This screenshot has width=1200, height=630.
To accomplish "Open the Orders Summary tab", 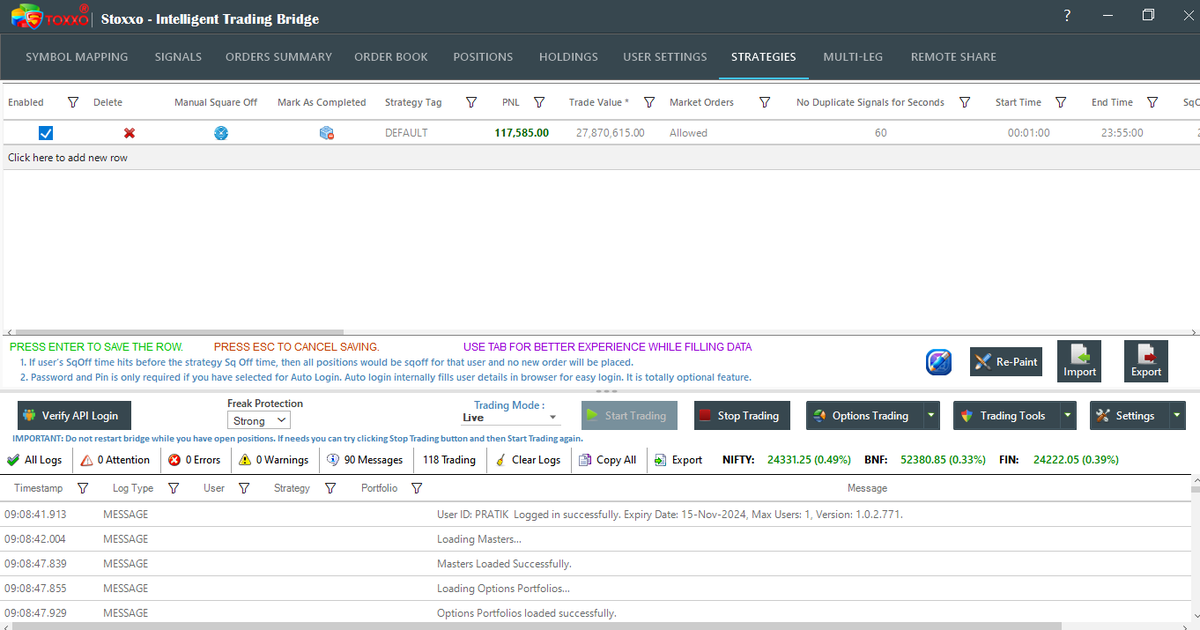I will pos(278,57).
